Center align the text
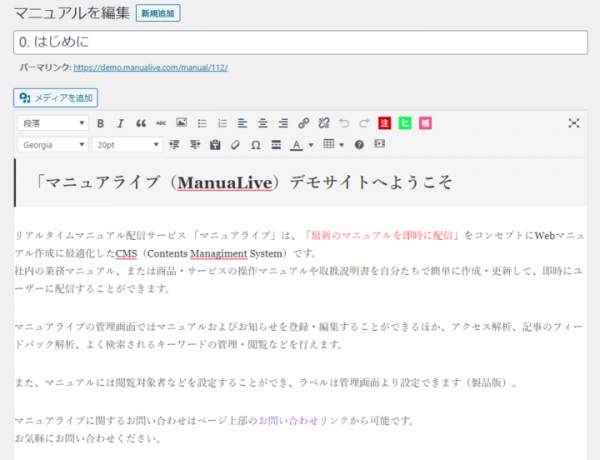The height and width of the screenshot is (460, 600). [x=262, y=123]
